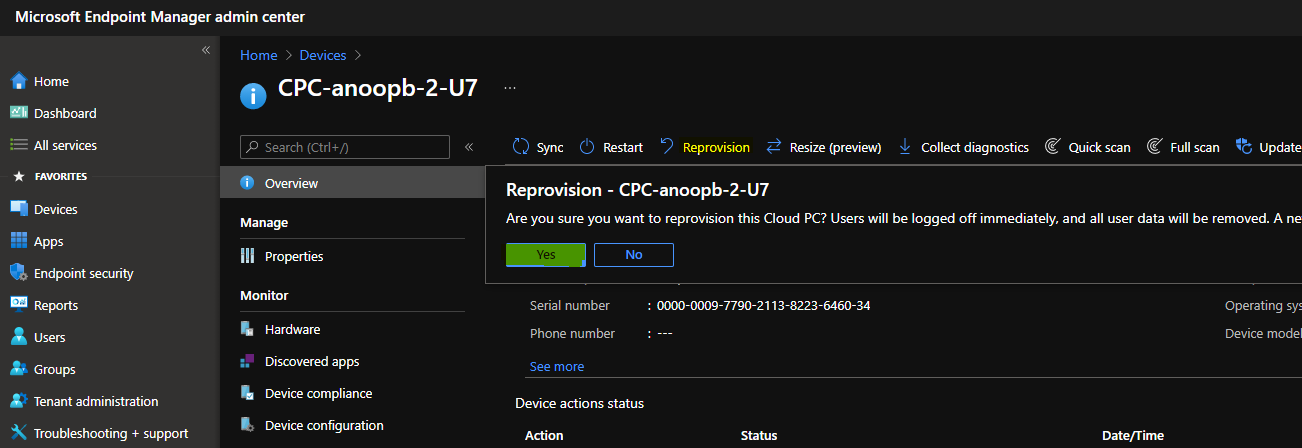Click the Full scan radar icon
Image resolution: width=1302 pixels, height=448 pixels.
tap(1154, 147)
